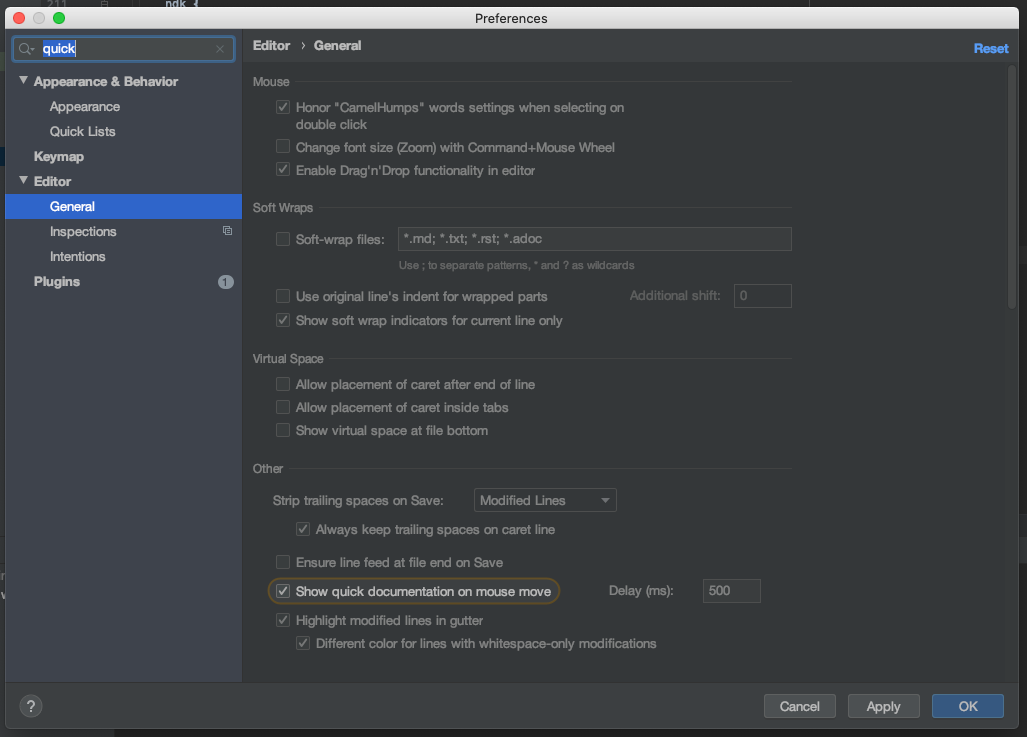Open Quick Lists settings page
The width and height of the screenshot is (1027, 737).
tap(83, 131)
